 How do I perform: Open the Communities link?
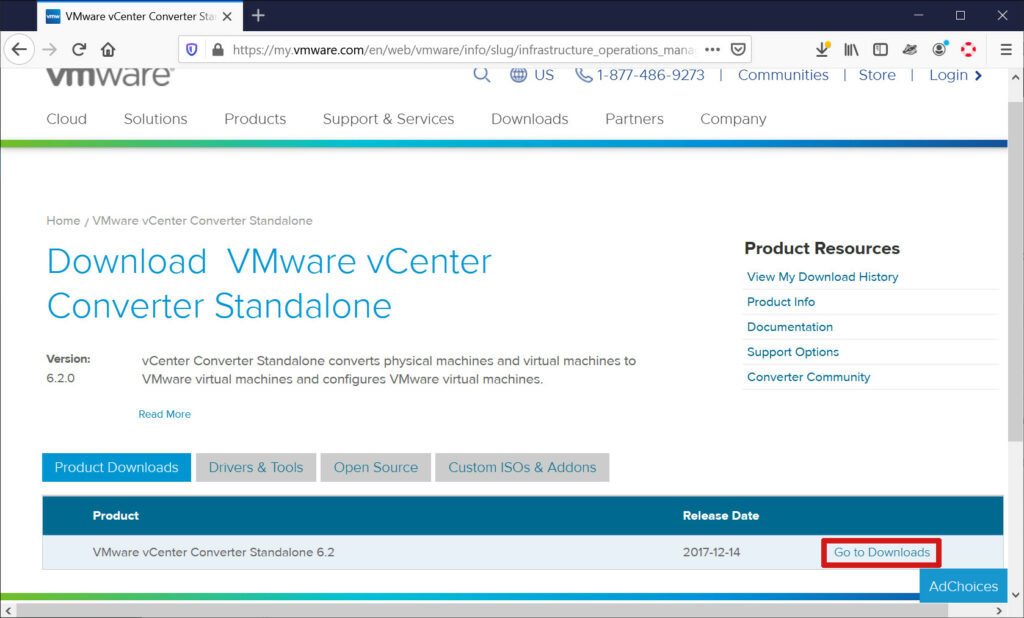point(783,75)
